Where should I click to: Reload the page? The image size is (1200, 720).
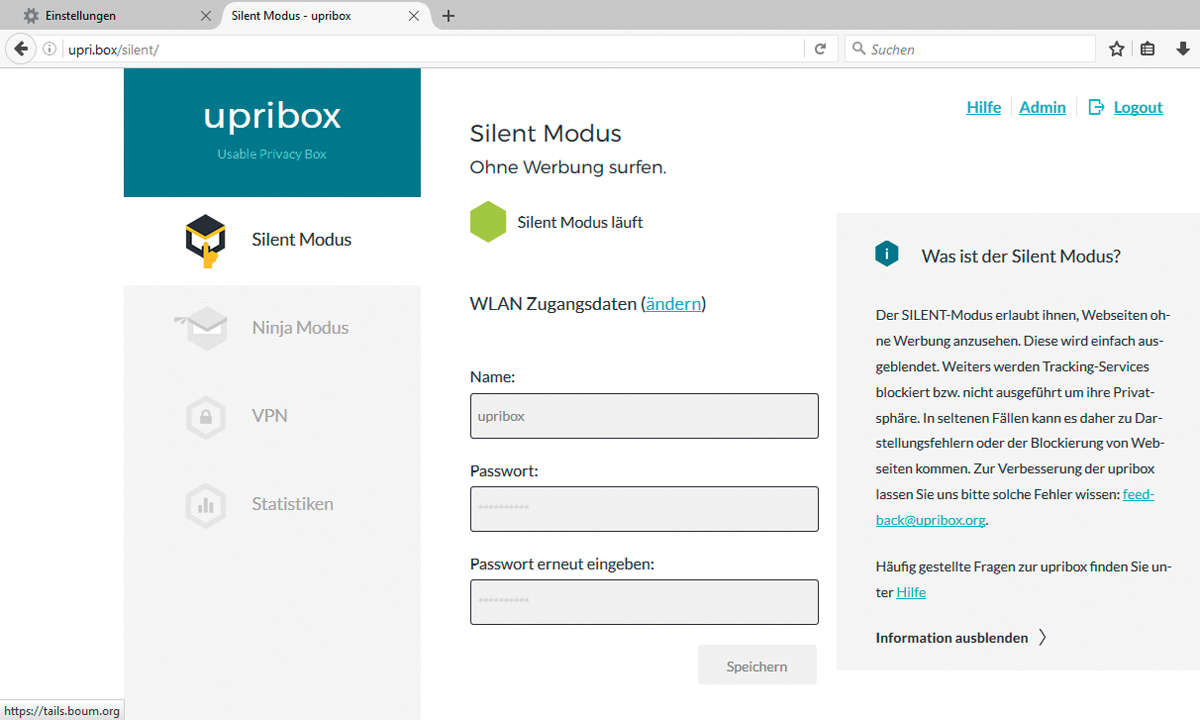pyautogui.click(x=820, y=49)
